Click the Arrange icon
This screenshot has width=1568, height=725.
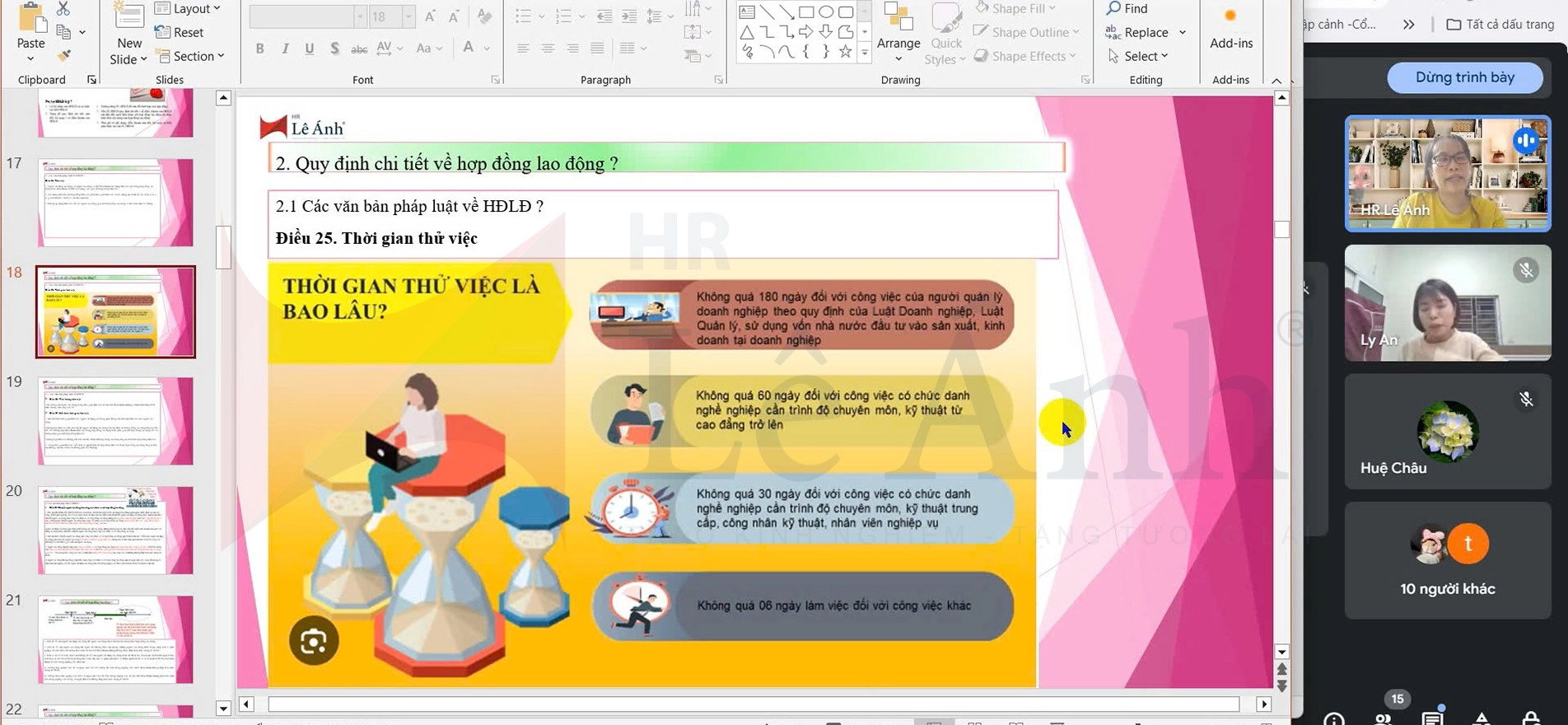coord(898,31)
